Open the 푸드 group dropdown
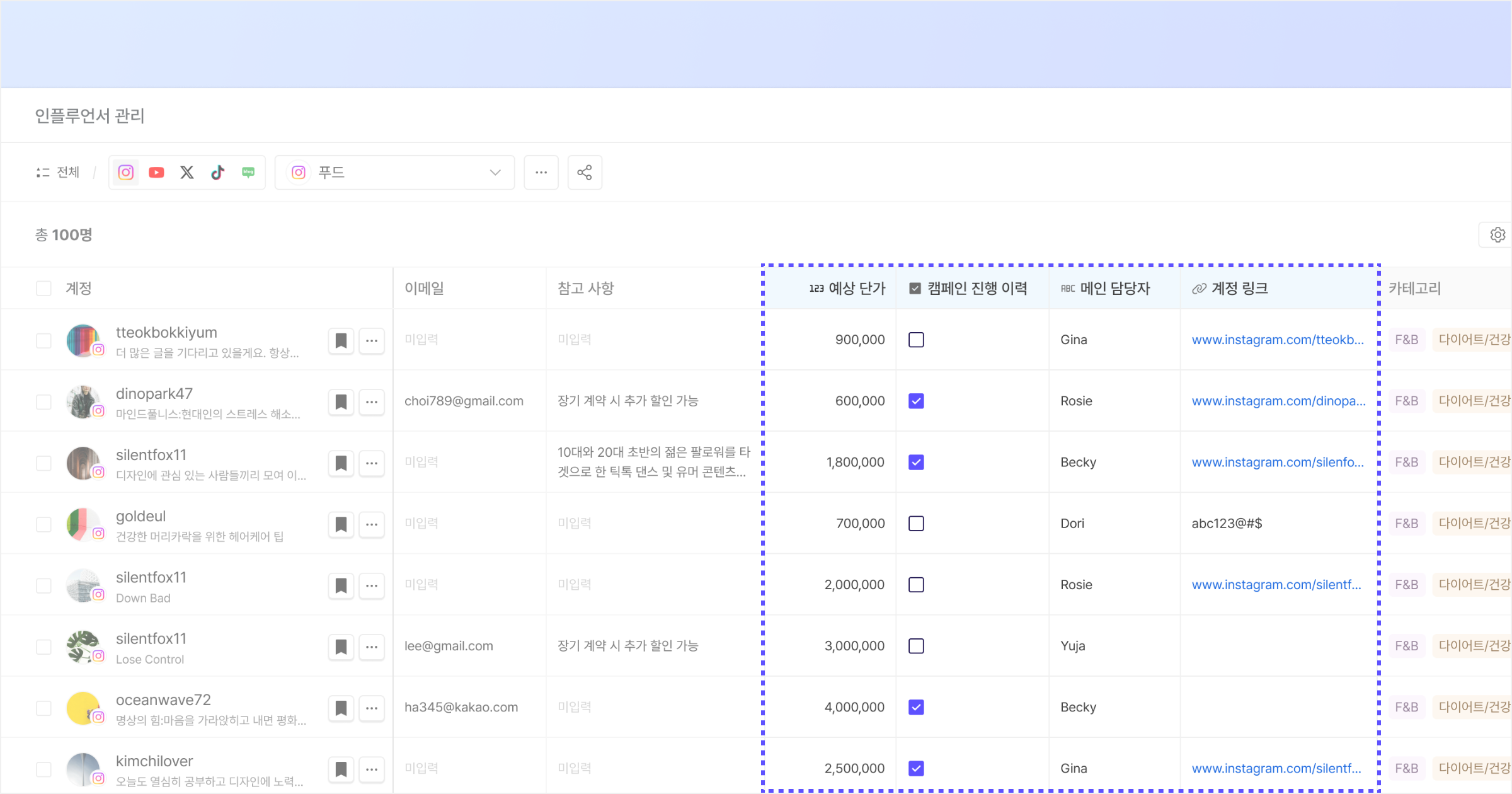Screen dimensions: 1512x794 pos(395,173)
